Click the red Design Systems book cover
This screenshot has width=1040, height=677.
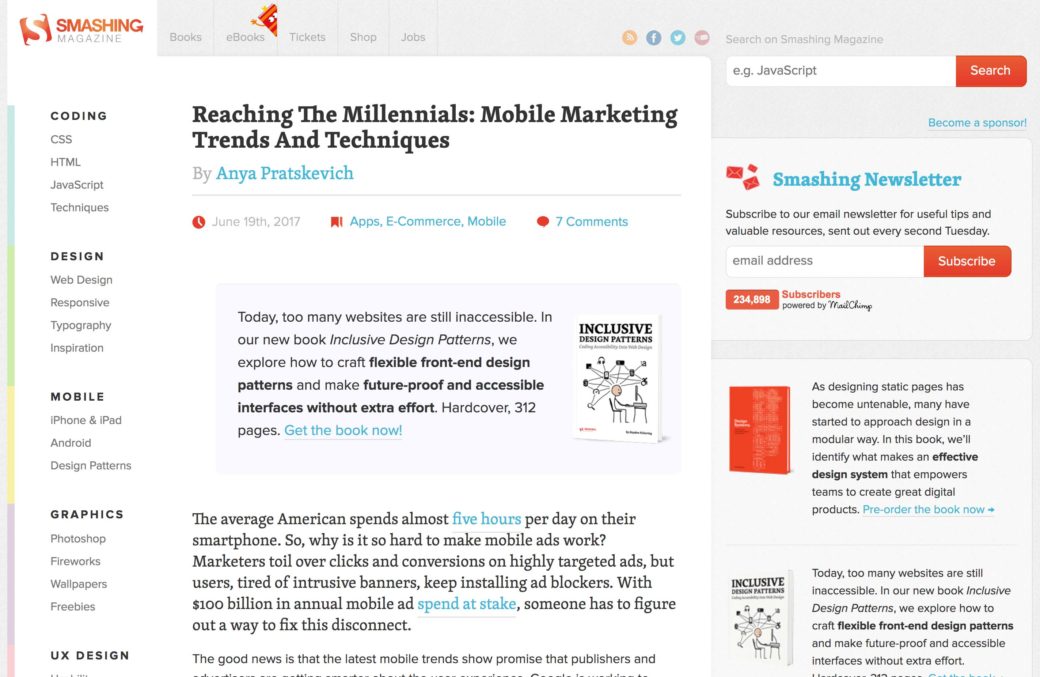pos(759,429)
